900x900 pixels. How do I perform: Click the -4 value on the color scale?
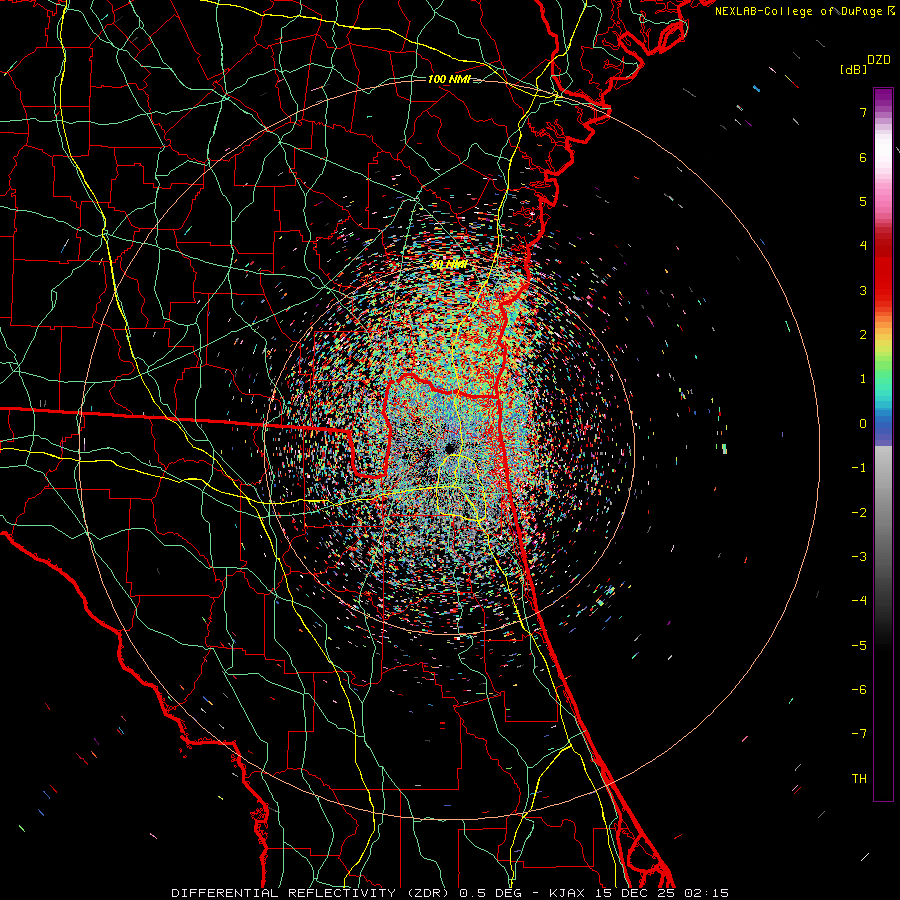click(x=859, y=600)
